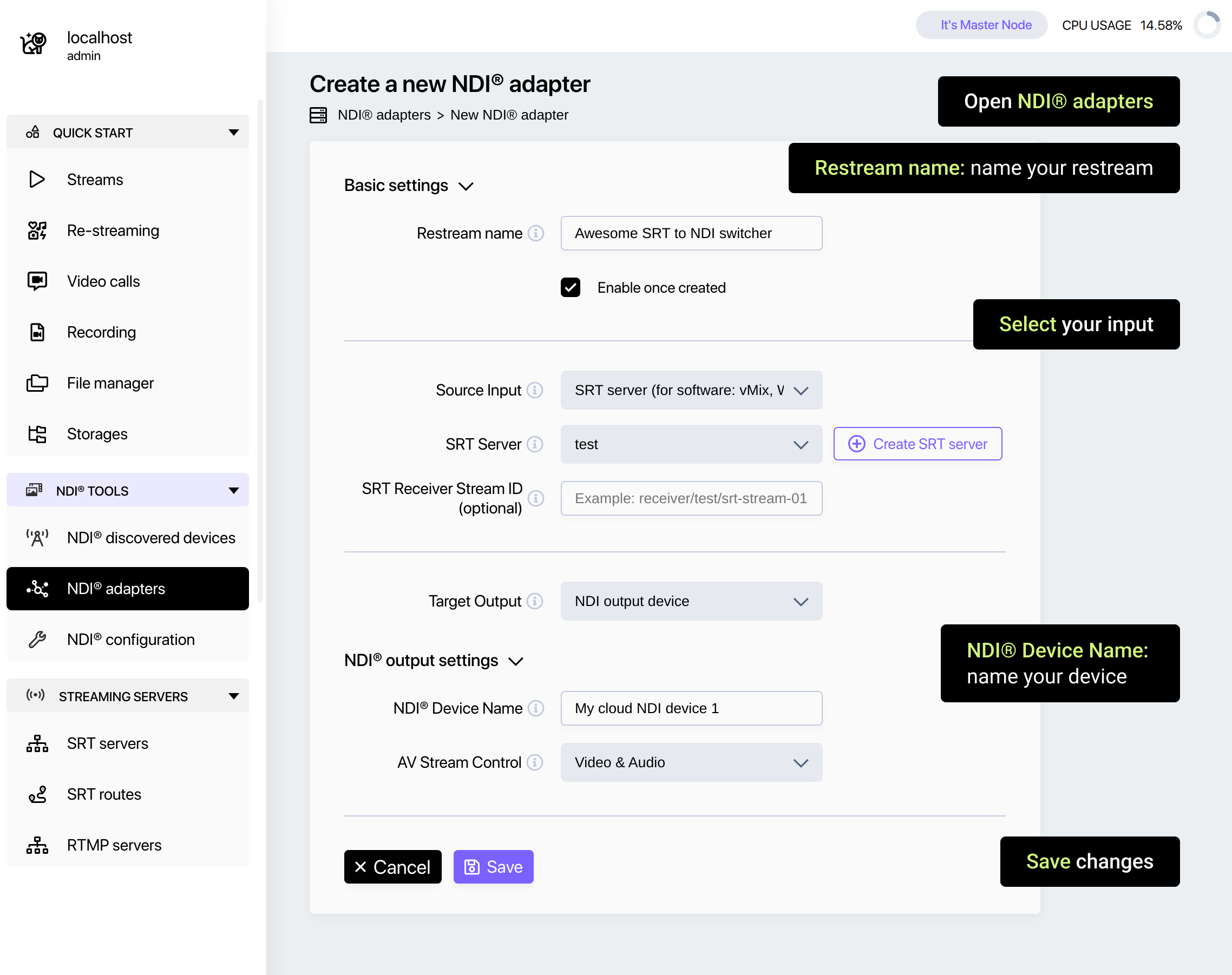
Task: Navigate to Recording in sidebar
Action: click(x=127, y=332)
